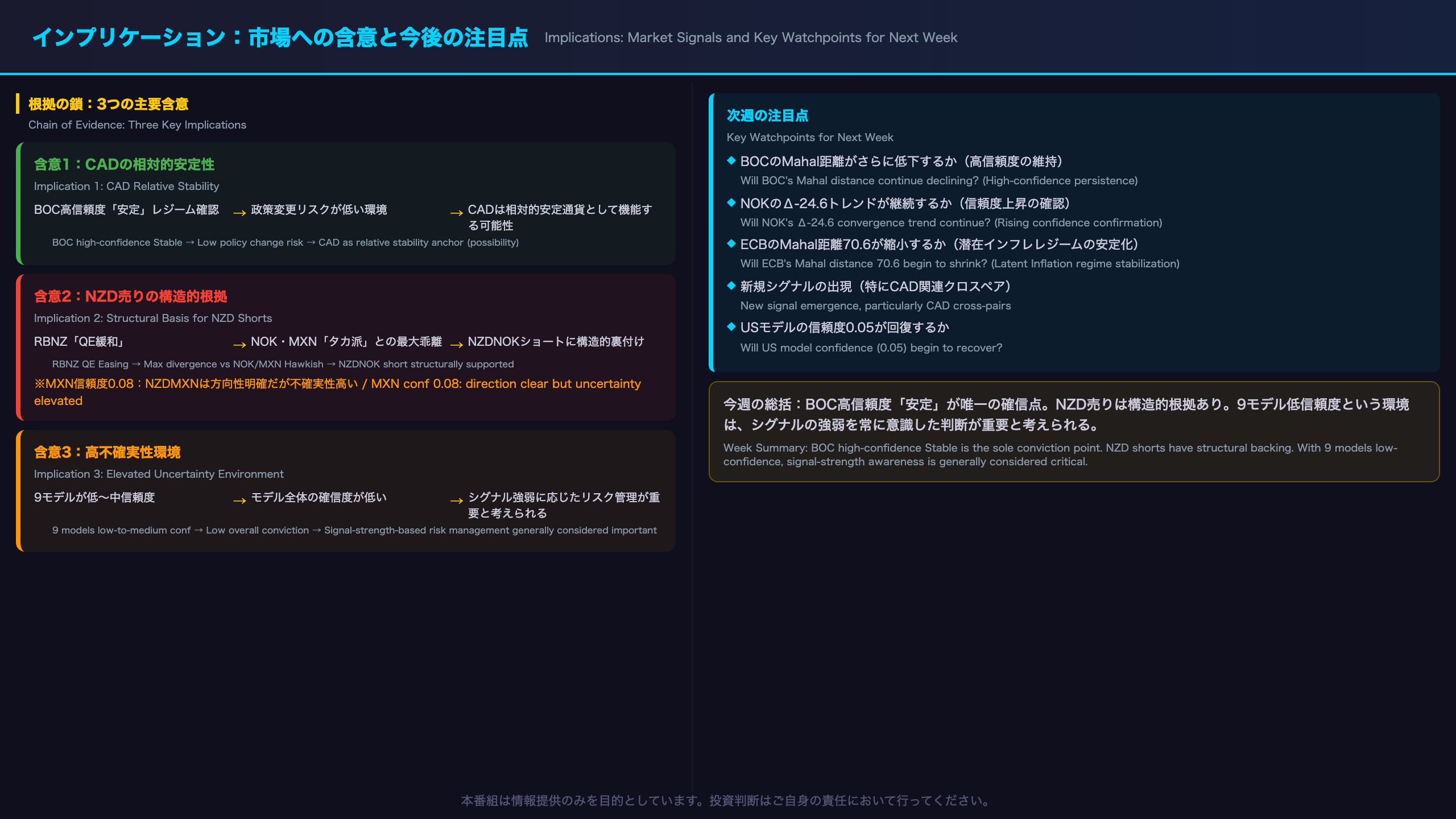Click the bullet NOKのΔ-24.6トレンドが継続するか

pos(905,204)
